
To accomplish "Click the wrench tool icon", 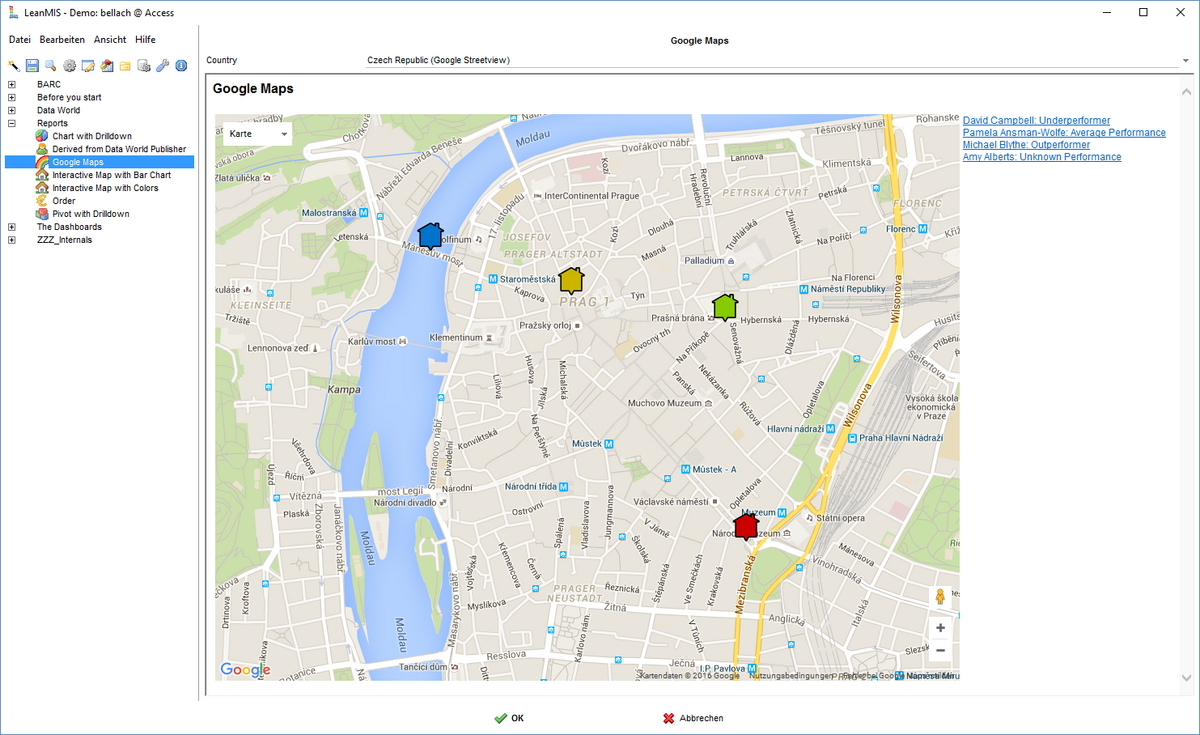I will click(x=162, y=66).
